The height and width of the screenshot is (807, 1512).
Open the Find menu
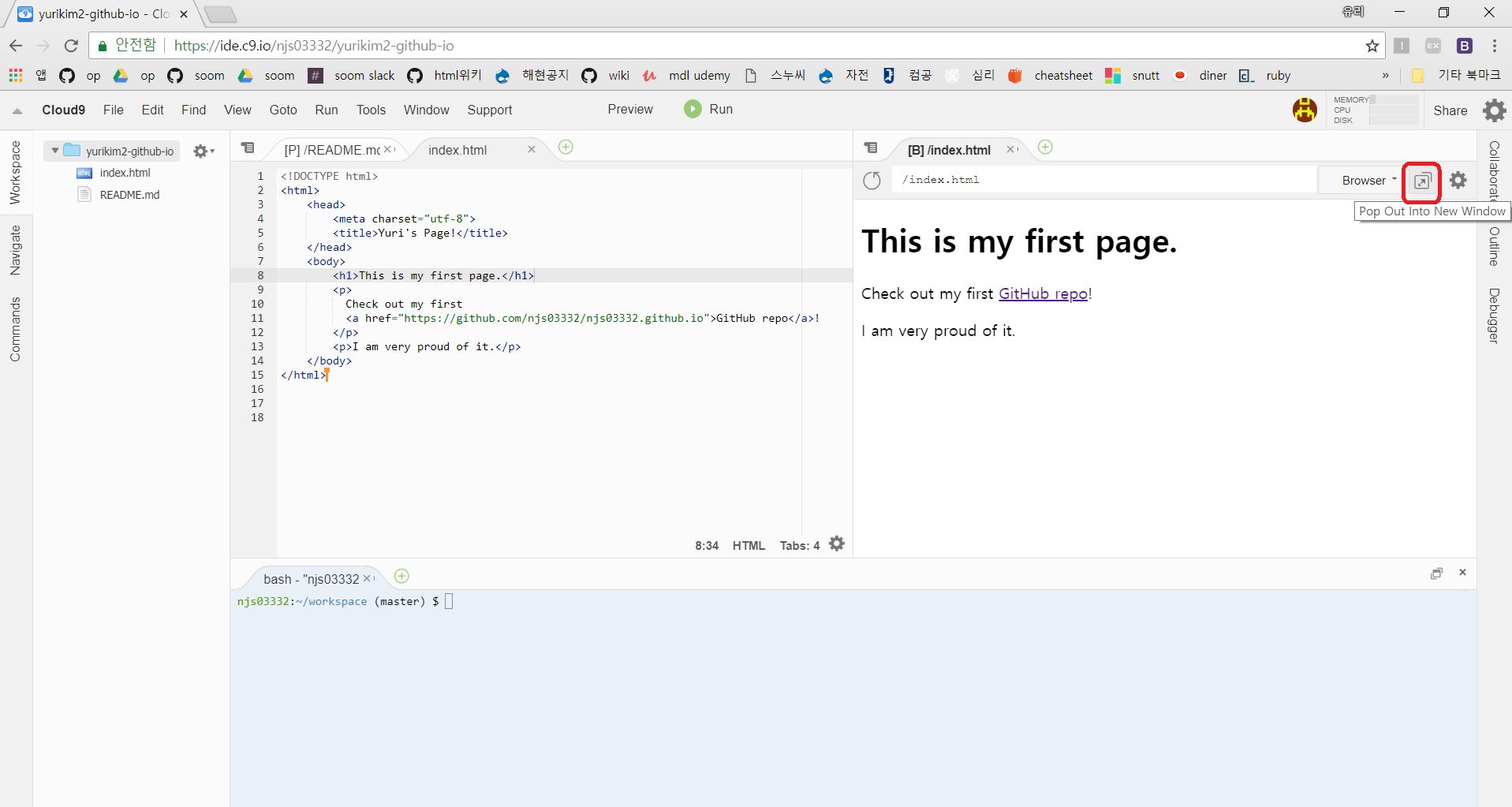(193, 110)
